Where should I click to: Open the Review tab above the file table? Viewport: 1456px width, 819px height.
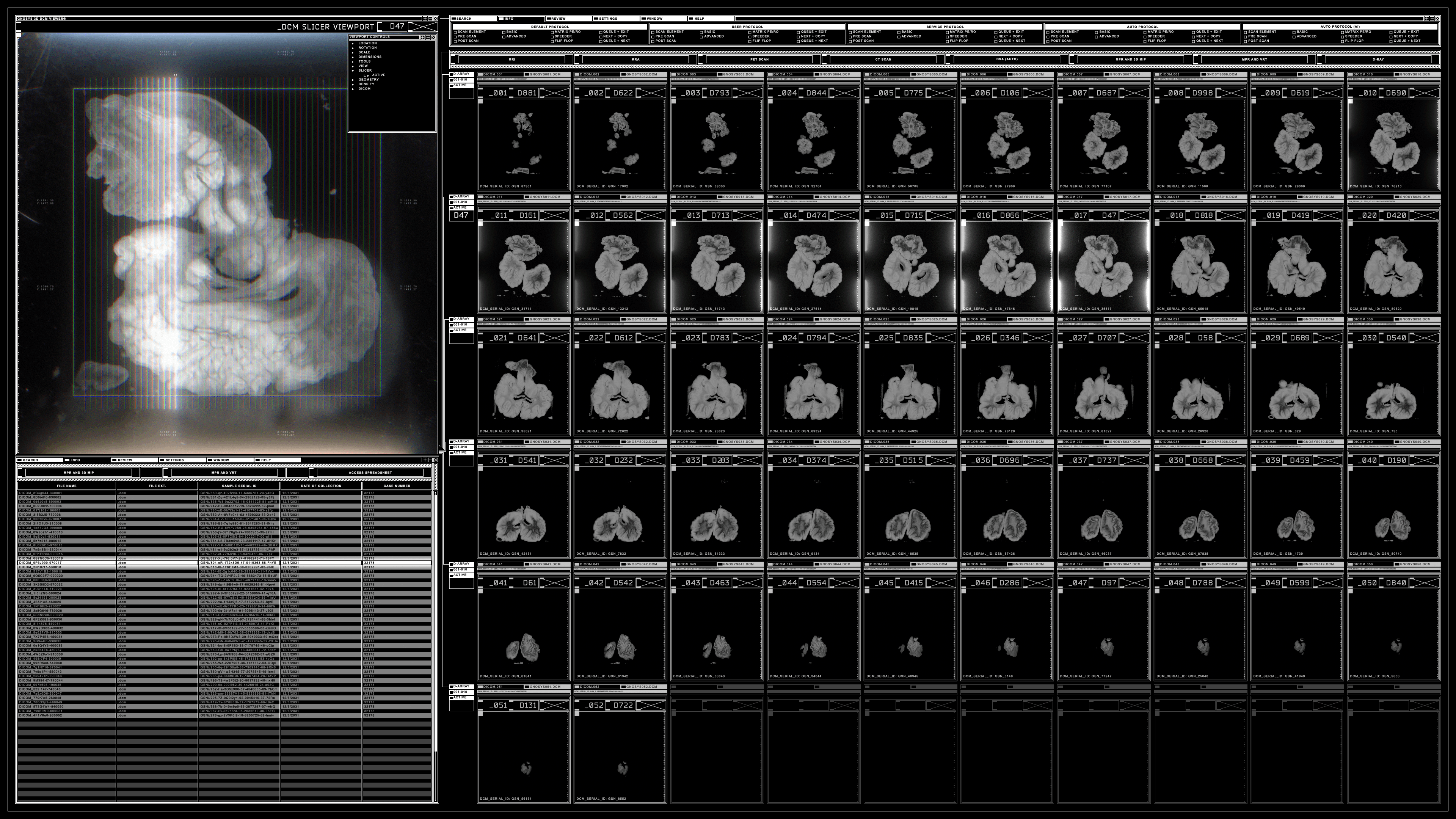click(x=125, y=460)
